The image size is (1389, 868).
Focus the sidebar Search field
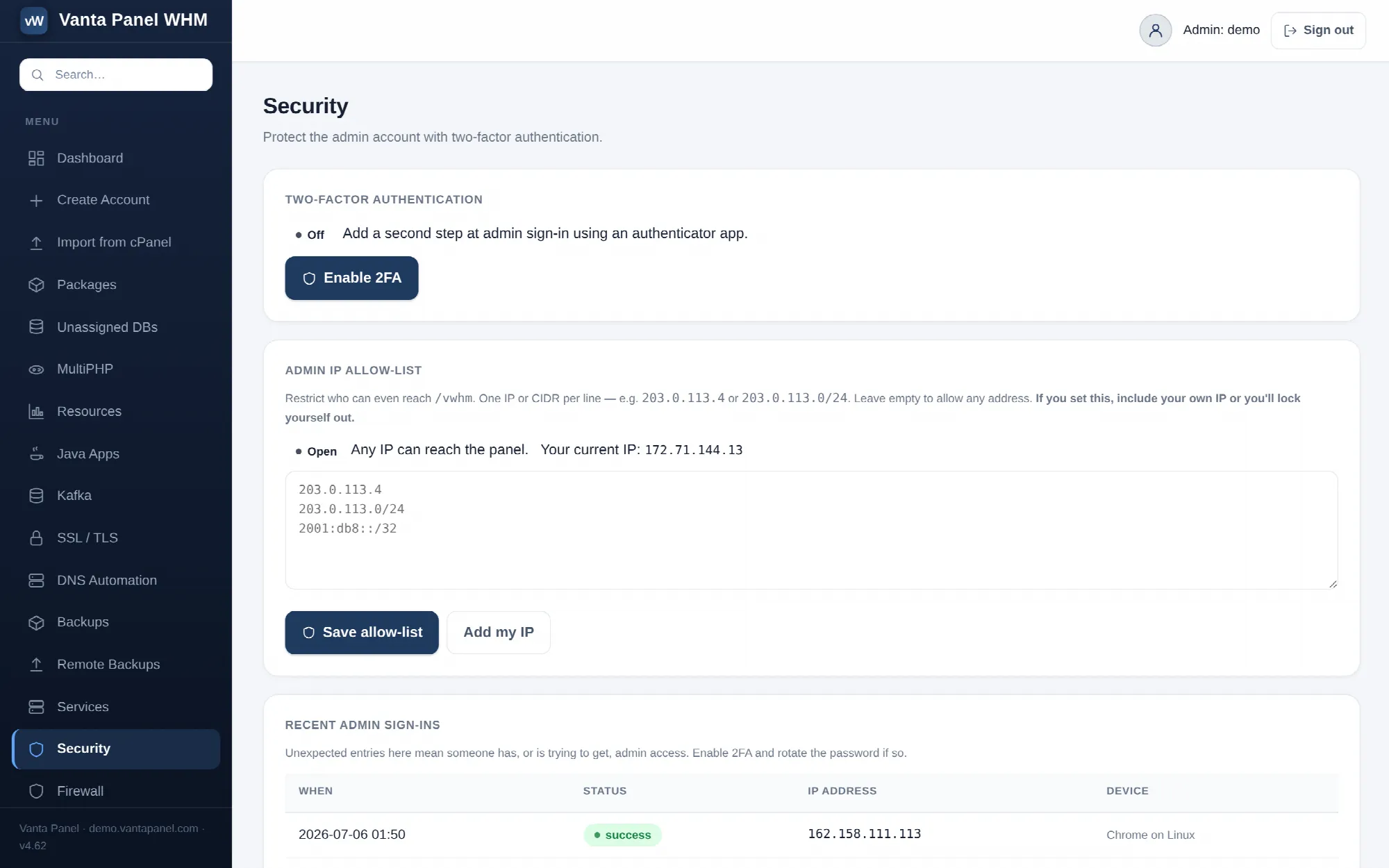116,75
